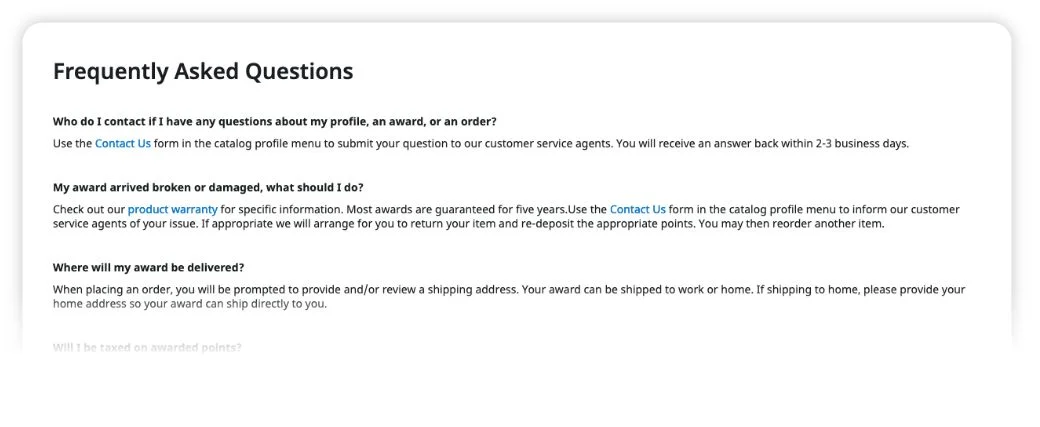Follow Contact Us link in broken award answer
The width and height of the screenshot is (1040, 427).
[638, 210]
